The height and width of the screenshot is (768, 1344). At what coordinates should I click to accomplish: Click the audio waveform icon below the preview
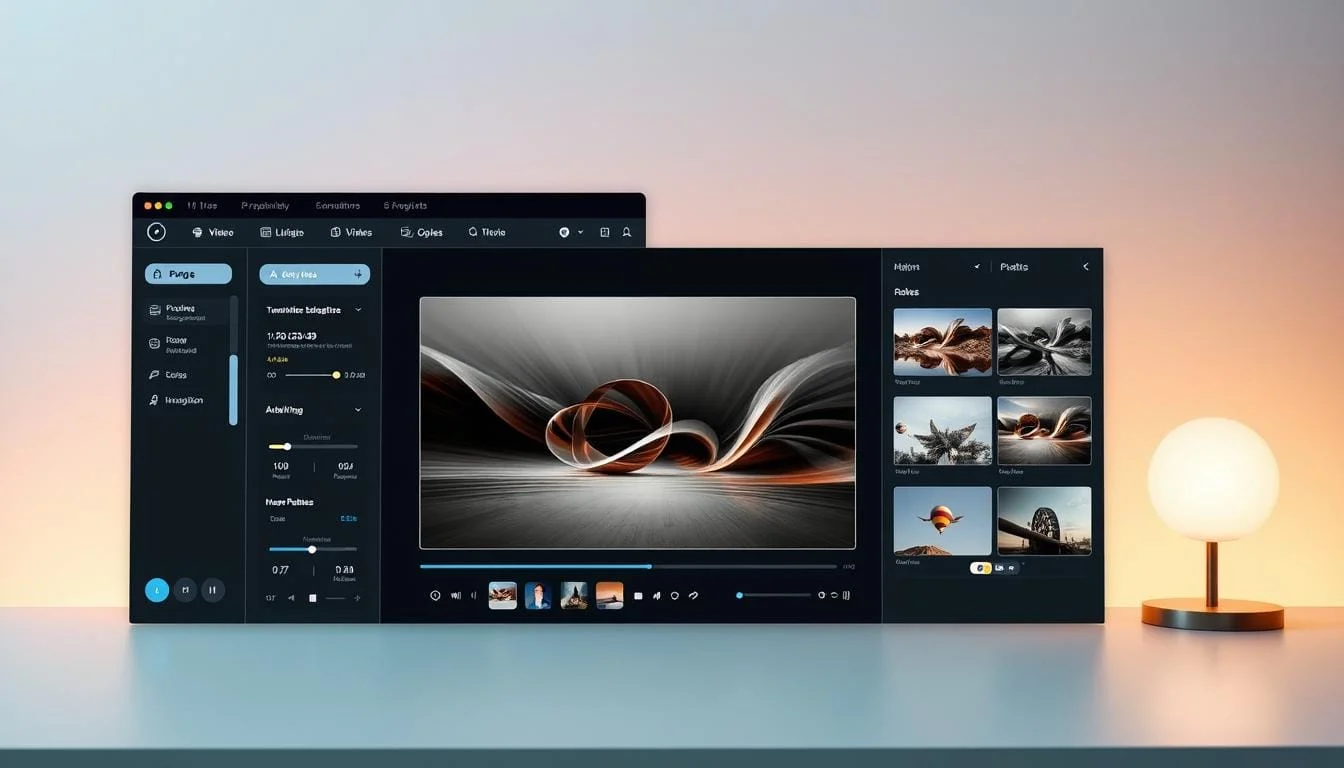click(456, 595)
